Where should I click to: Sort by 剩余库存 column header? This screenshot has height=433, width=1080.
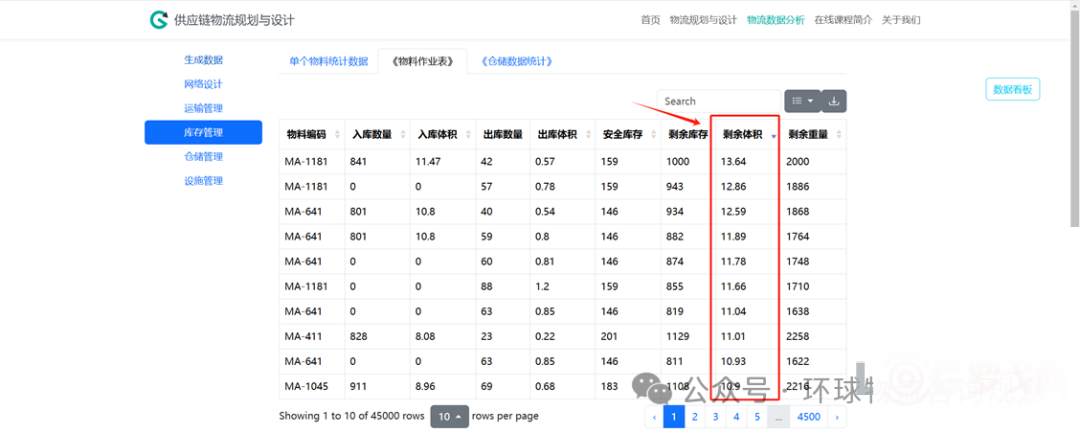[x=687, y=135]
